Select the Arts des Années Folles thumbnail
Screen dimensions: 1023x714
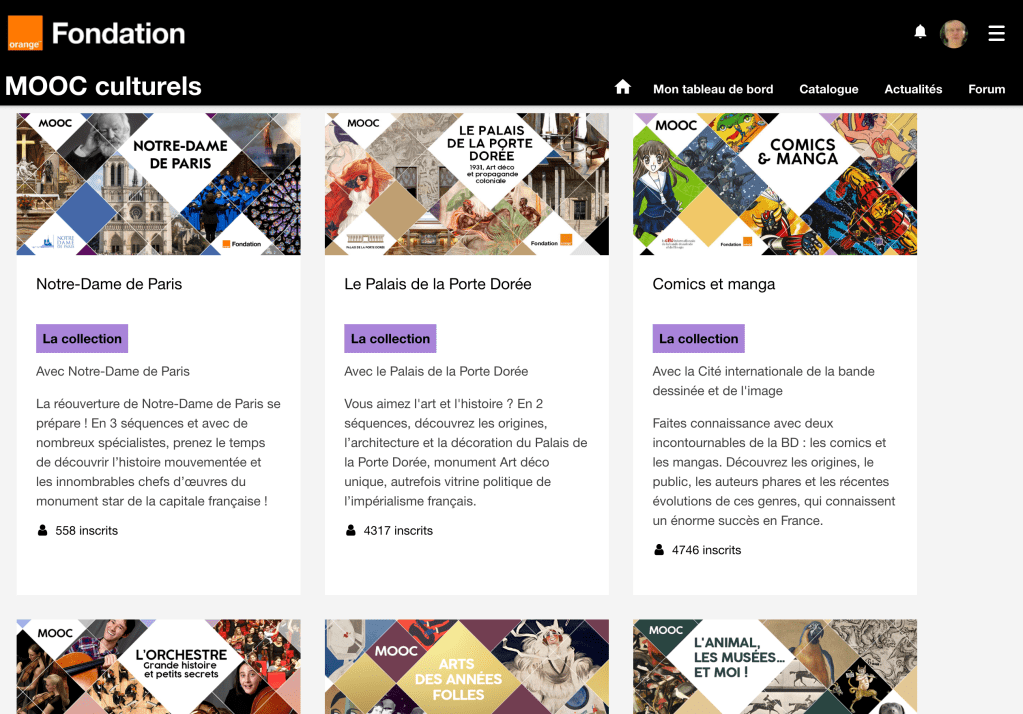[467, 666]
